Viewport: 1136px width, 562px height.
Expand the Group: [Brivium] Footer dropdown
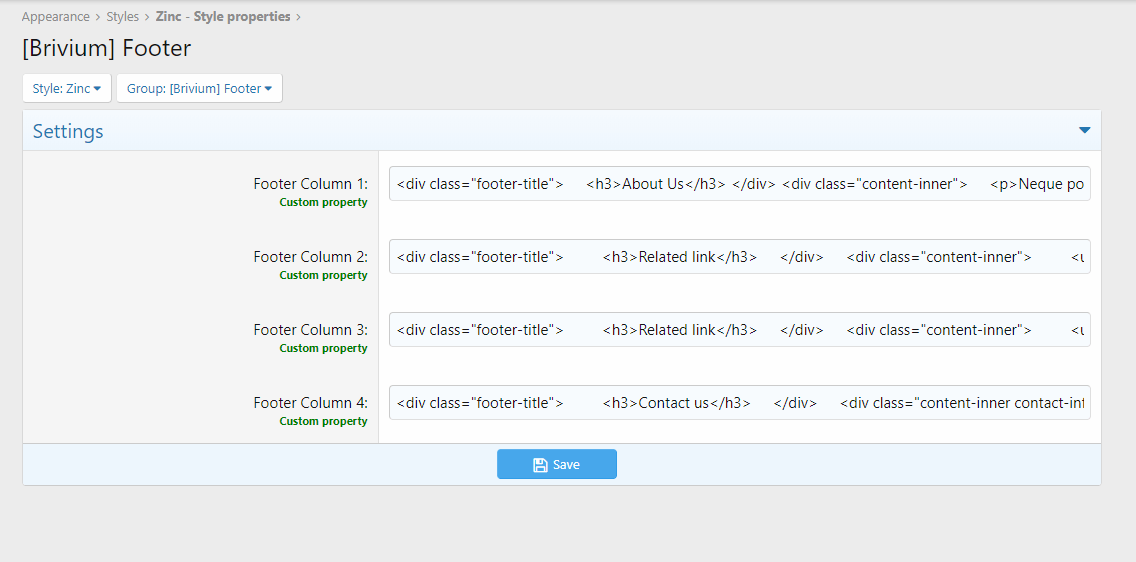point(199,88)
